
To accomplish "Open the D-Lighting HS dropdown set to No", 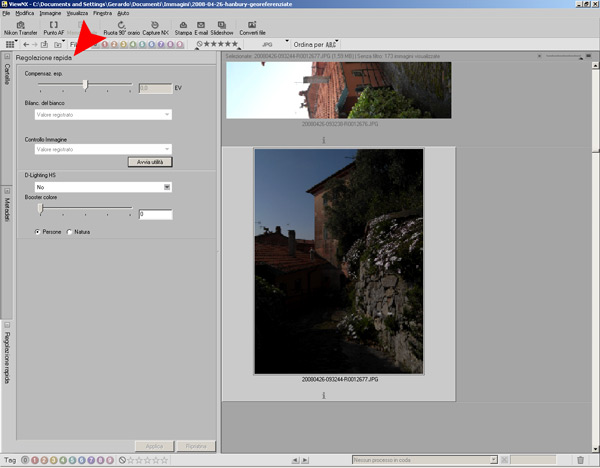I will click(103, 187).
